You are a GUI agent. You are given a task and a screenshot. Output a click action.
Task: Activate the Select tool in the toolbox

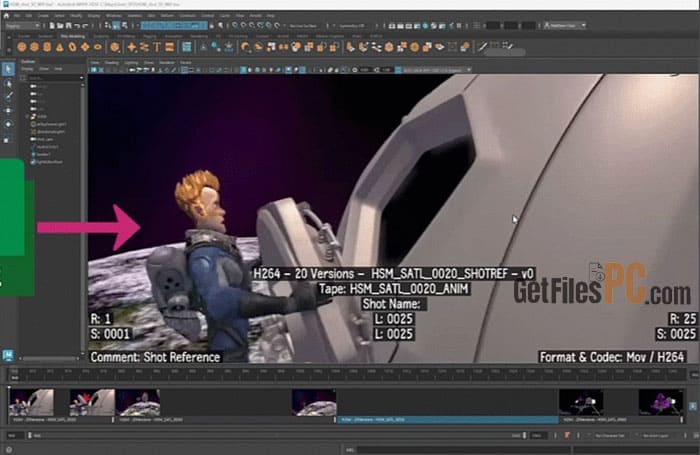[x=8, y=69]
